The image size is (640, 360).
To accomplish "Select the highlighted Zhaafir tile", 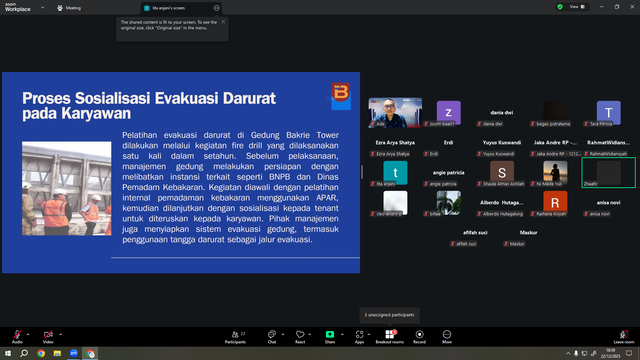I will [609, 173].
